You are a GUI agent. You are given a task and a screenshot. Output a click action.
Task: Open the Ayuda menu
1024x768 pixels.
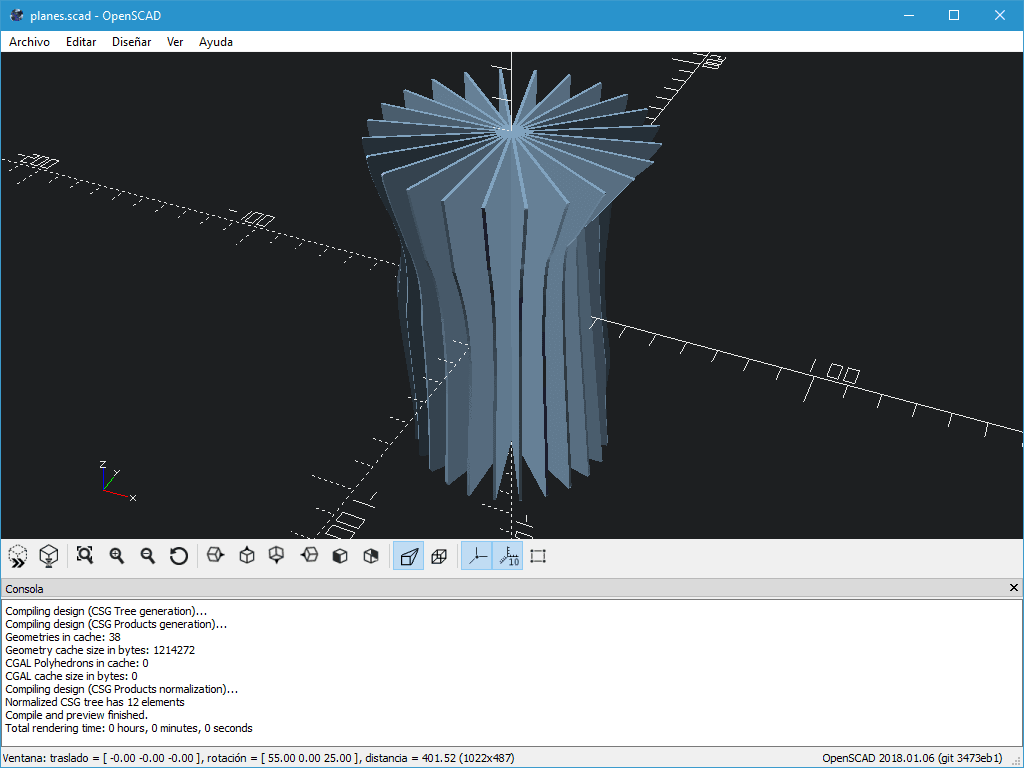[216, 42]
